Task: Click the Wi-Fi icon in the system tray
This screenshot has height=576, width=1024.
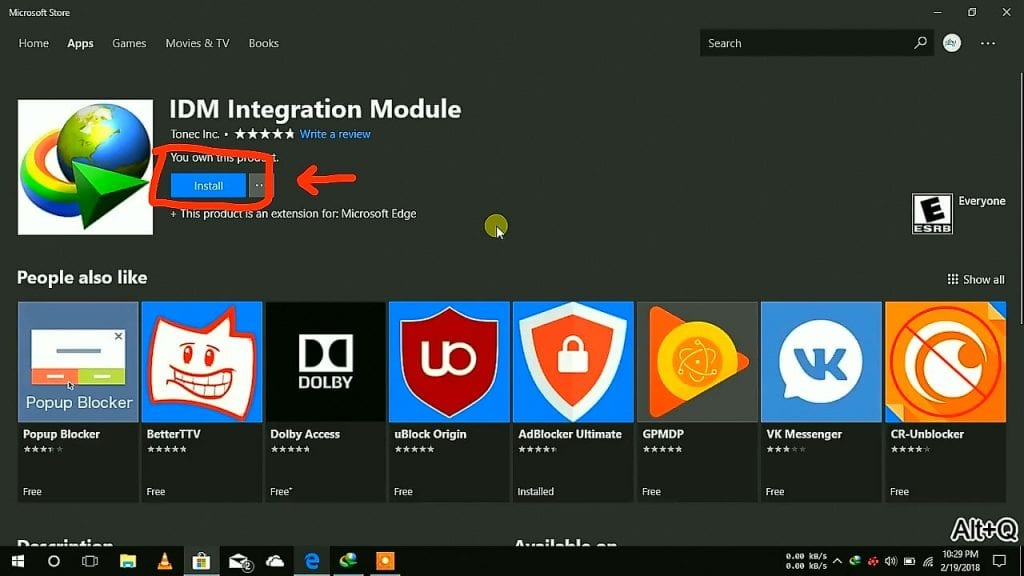Action: [926, 563]
